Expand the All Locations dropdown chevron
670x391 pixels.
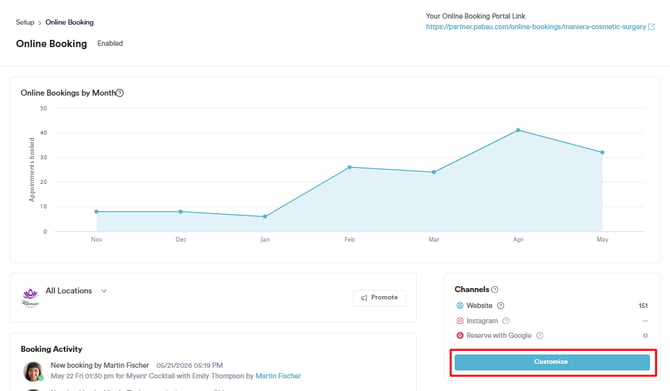(104, 291)
